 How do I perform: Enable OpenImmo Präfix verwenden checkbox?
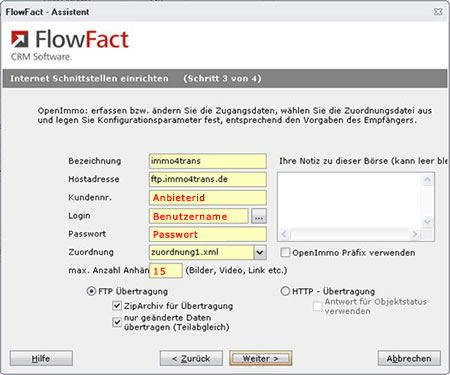click(285, 252)
